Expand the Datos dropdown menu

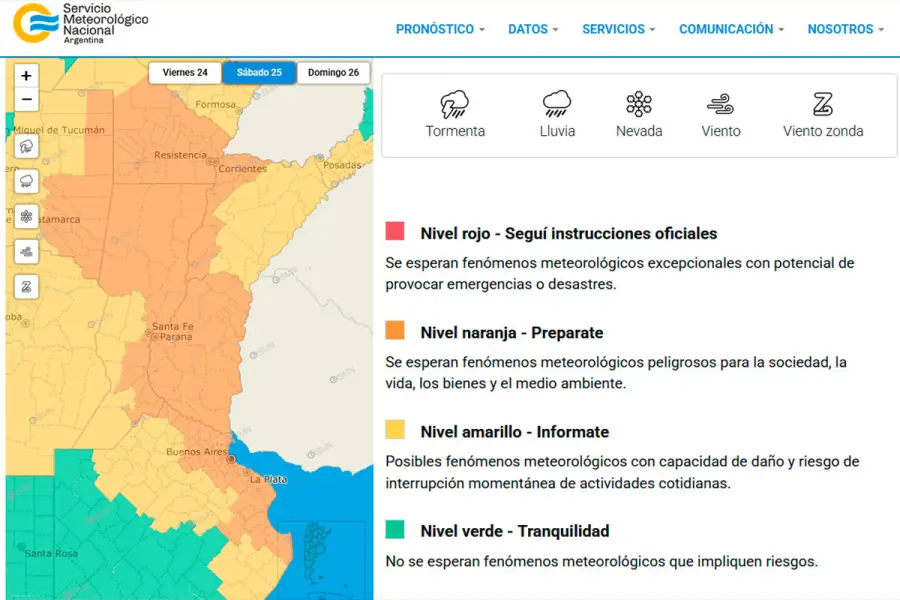click(x=533, y=29)
